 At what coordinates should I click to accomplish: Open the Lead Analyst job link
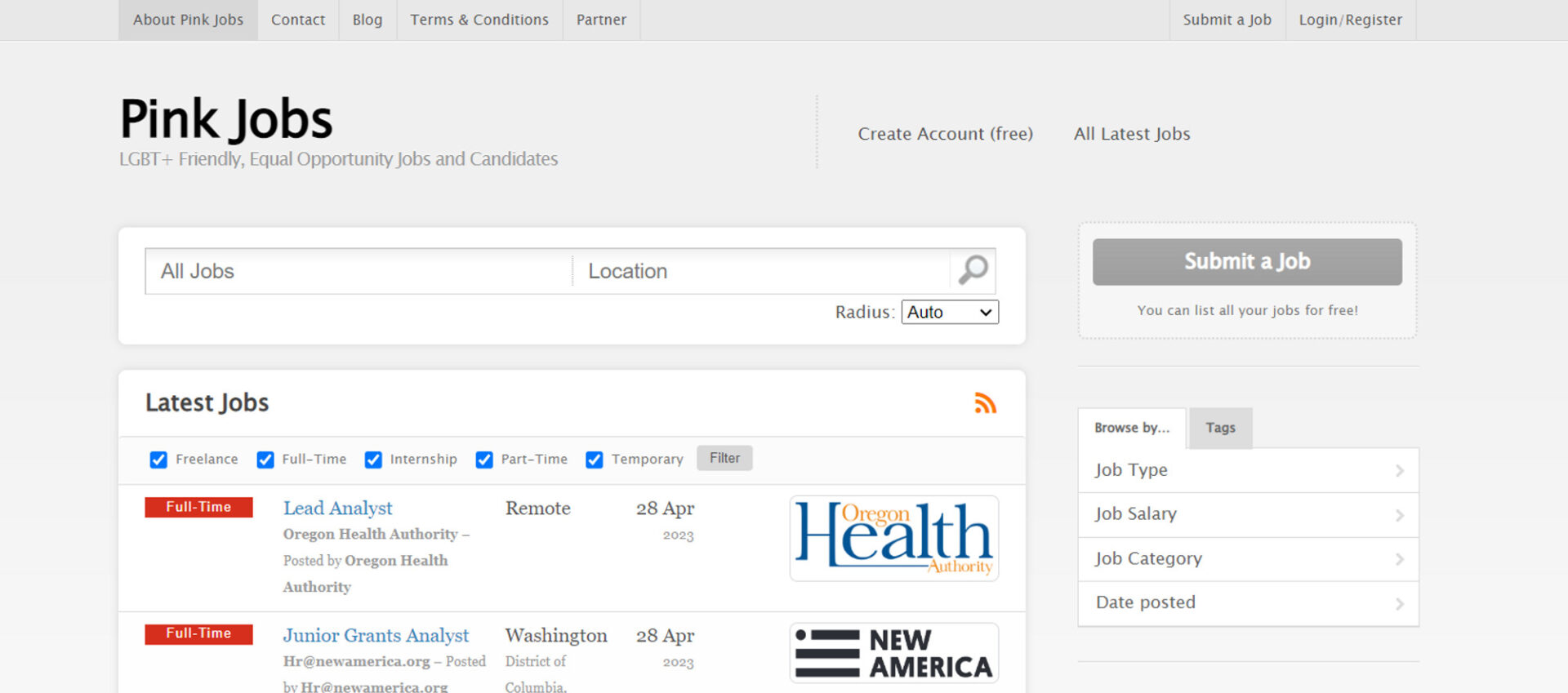(x=337, y=509)
